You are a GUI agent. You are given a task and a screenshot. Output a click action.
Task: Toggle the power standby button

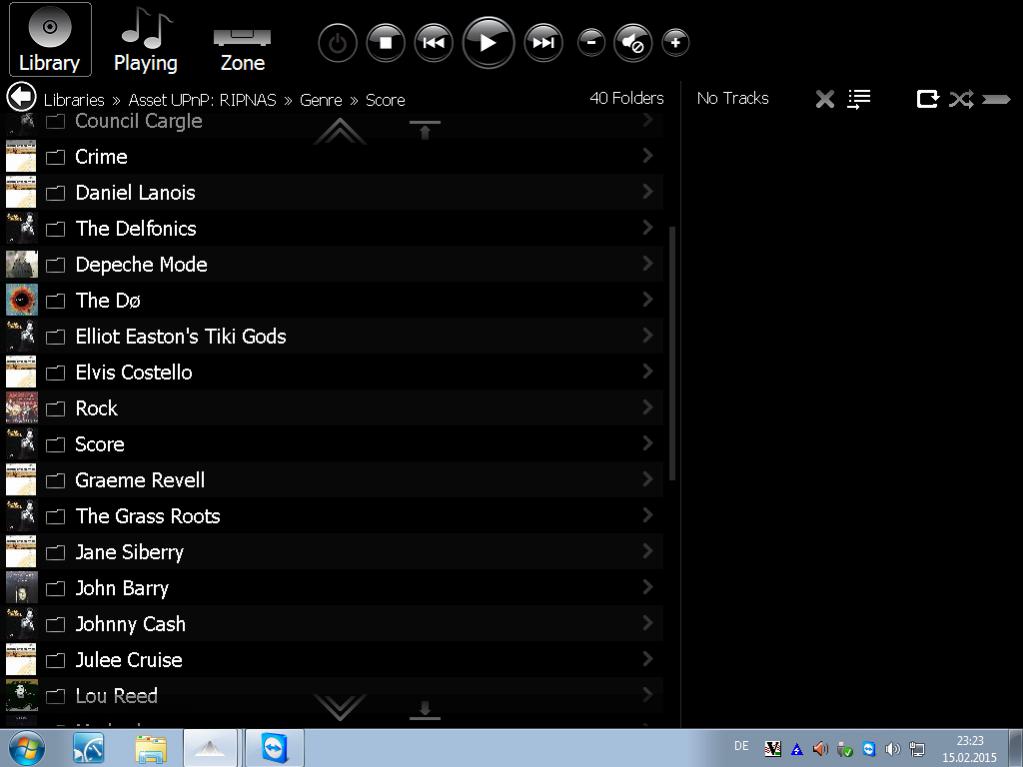point(338,43)
